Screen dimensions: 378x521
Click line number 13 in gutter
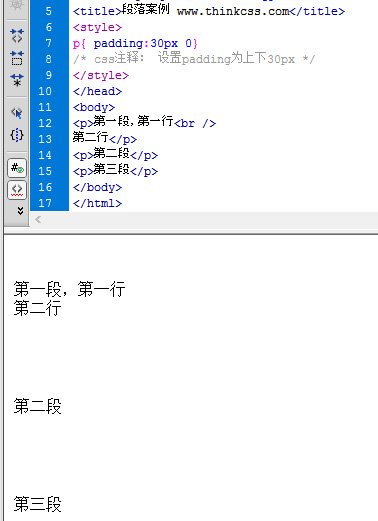coord(45,139)
